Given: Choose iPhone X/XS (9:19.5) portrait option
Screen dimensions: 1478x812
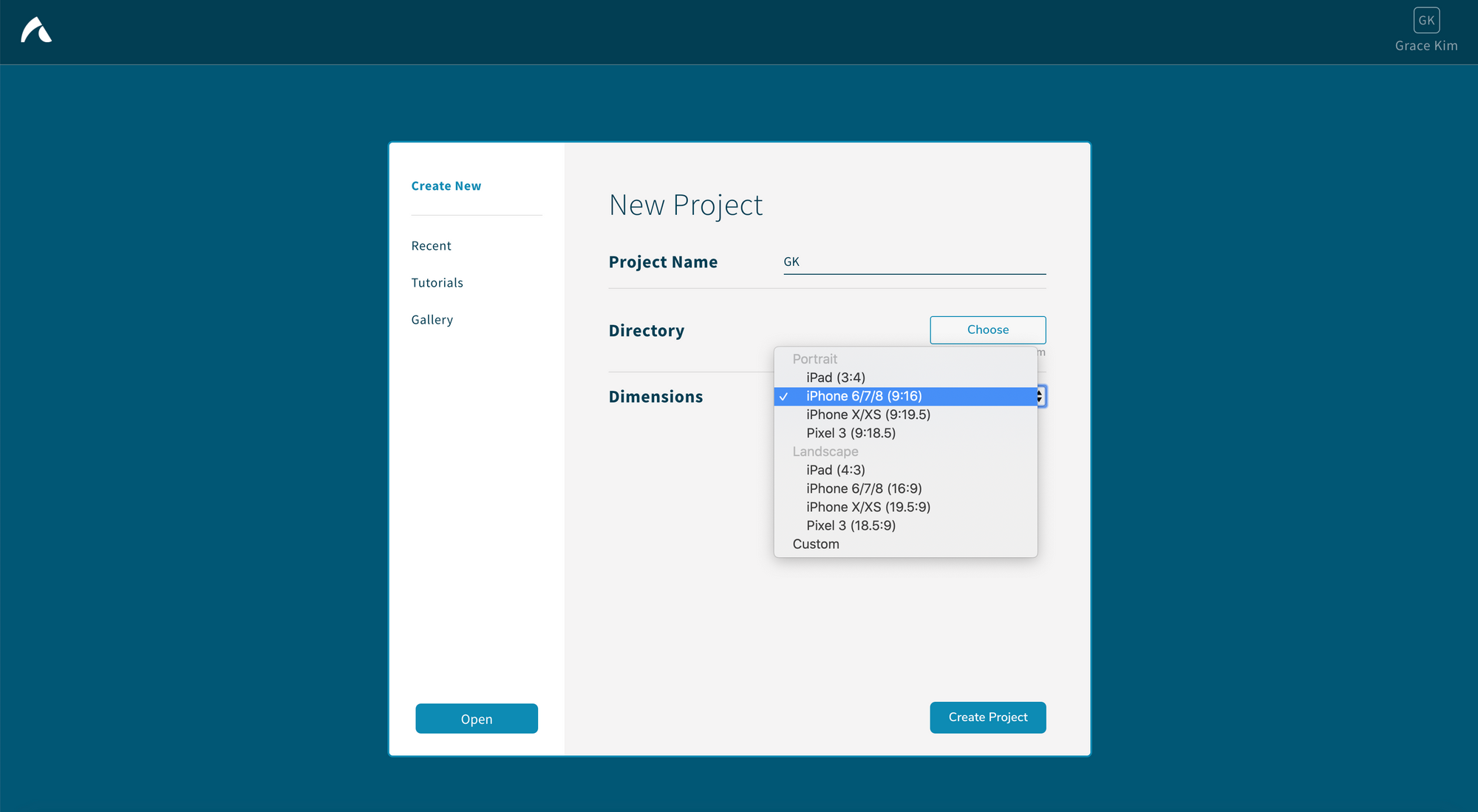Looking at the screenshot, I should point(868,415).
